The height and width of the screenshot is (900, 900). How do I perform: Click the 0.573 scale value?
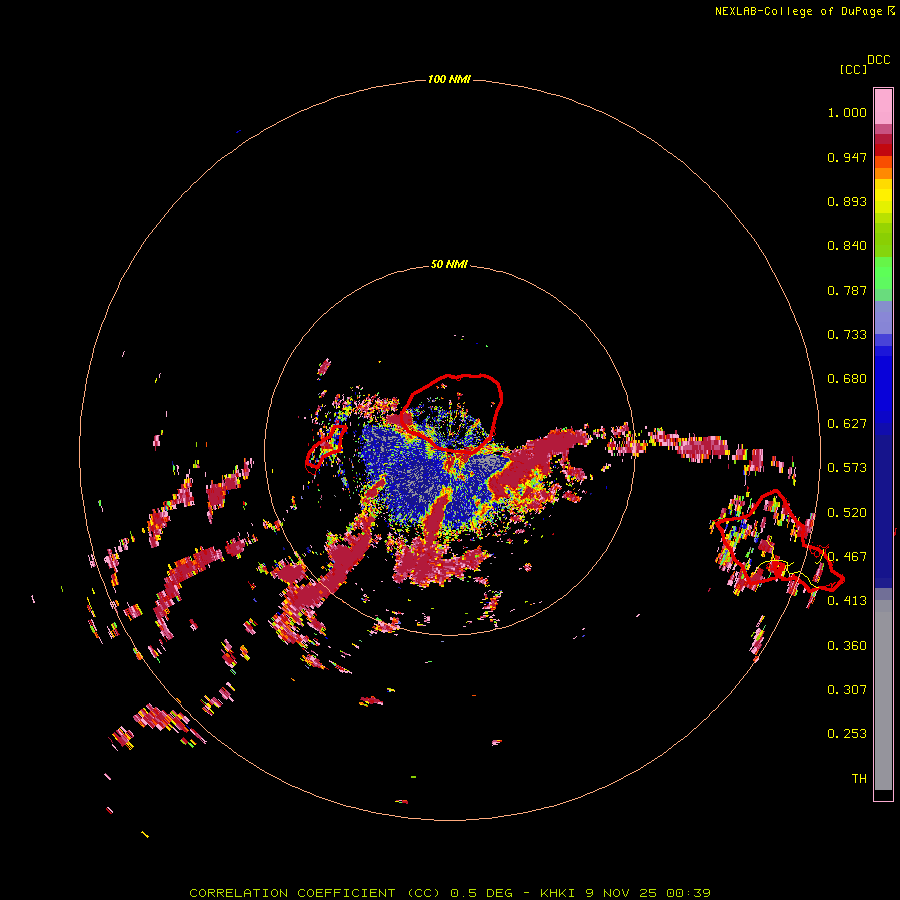pos(847,468)
